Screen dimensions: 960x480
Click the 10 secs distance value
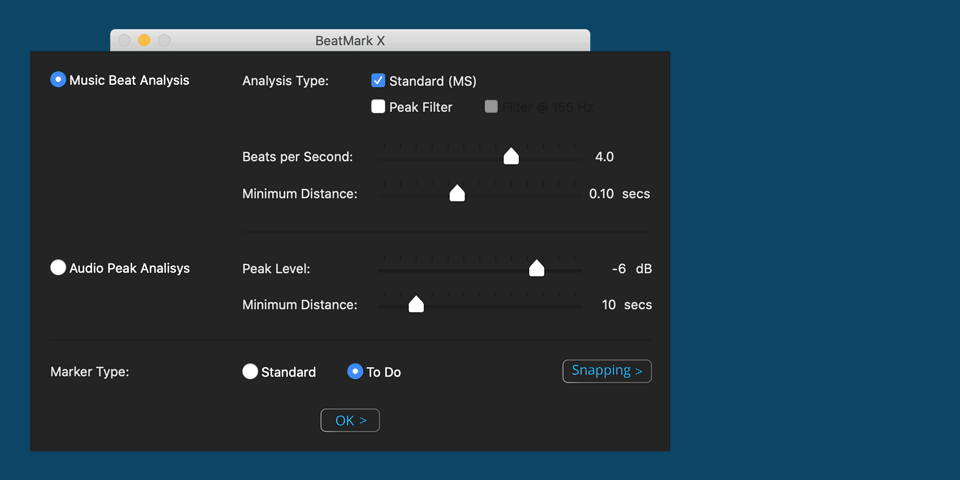627,304
